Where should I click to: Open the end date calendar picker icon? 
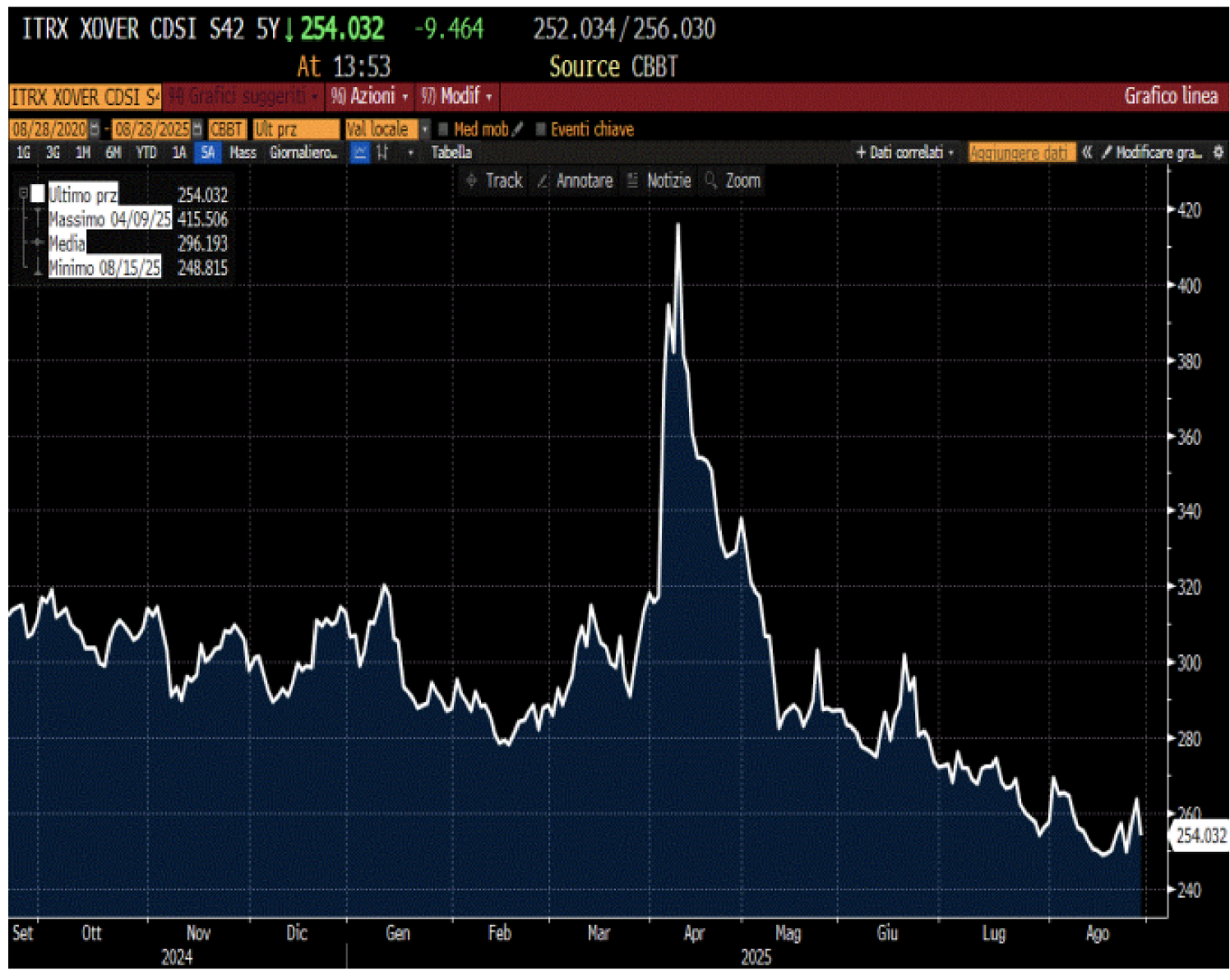197,129
